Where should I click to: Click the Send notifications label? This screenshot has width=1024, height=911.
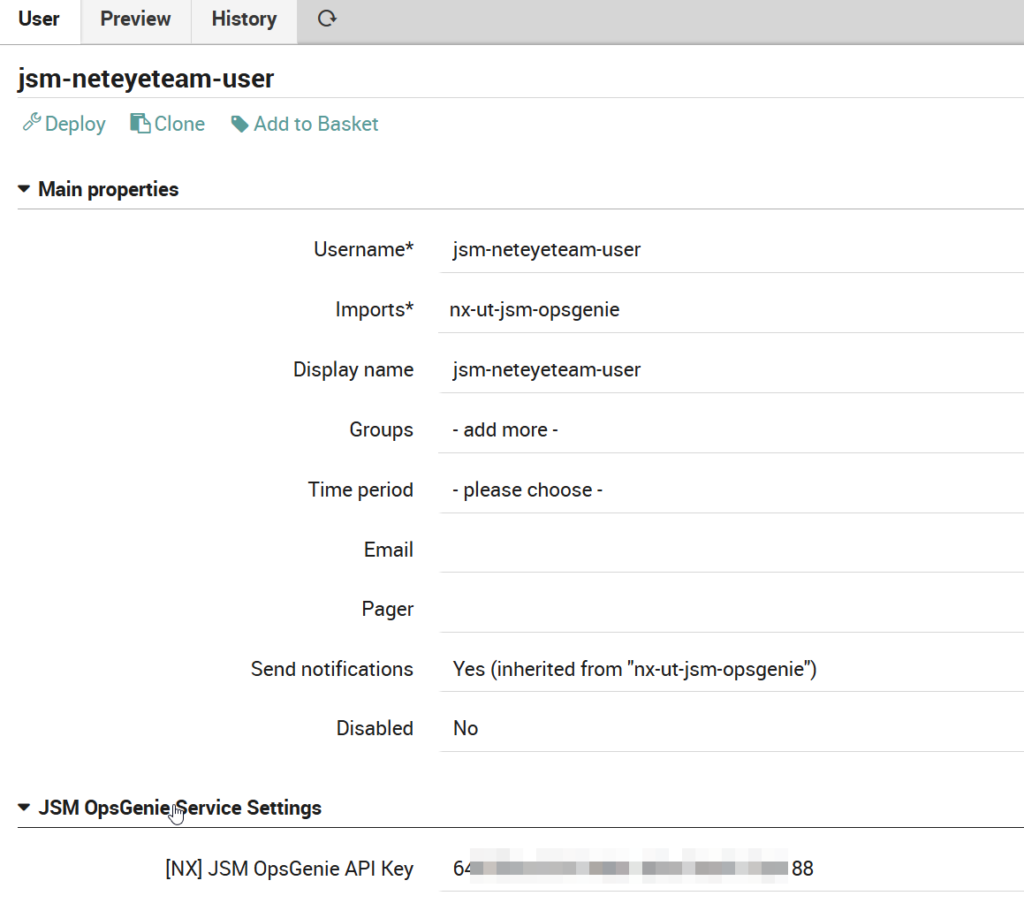332,669
